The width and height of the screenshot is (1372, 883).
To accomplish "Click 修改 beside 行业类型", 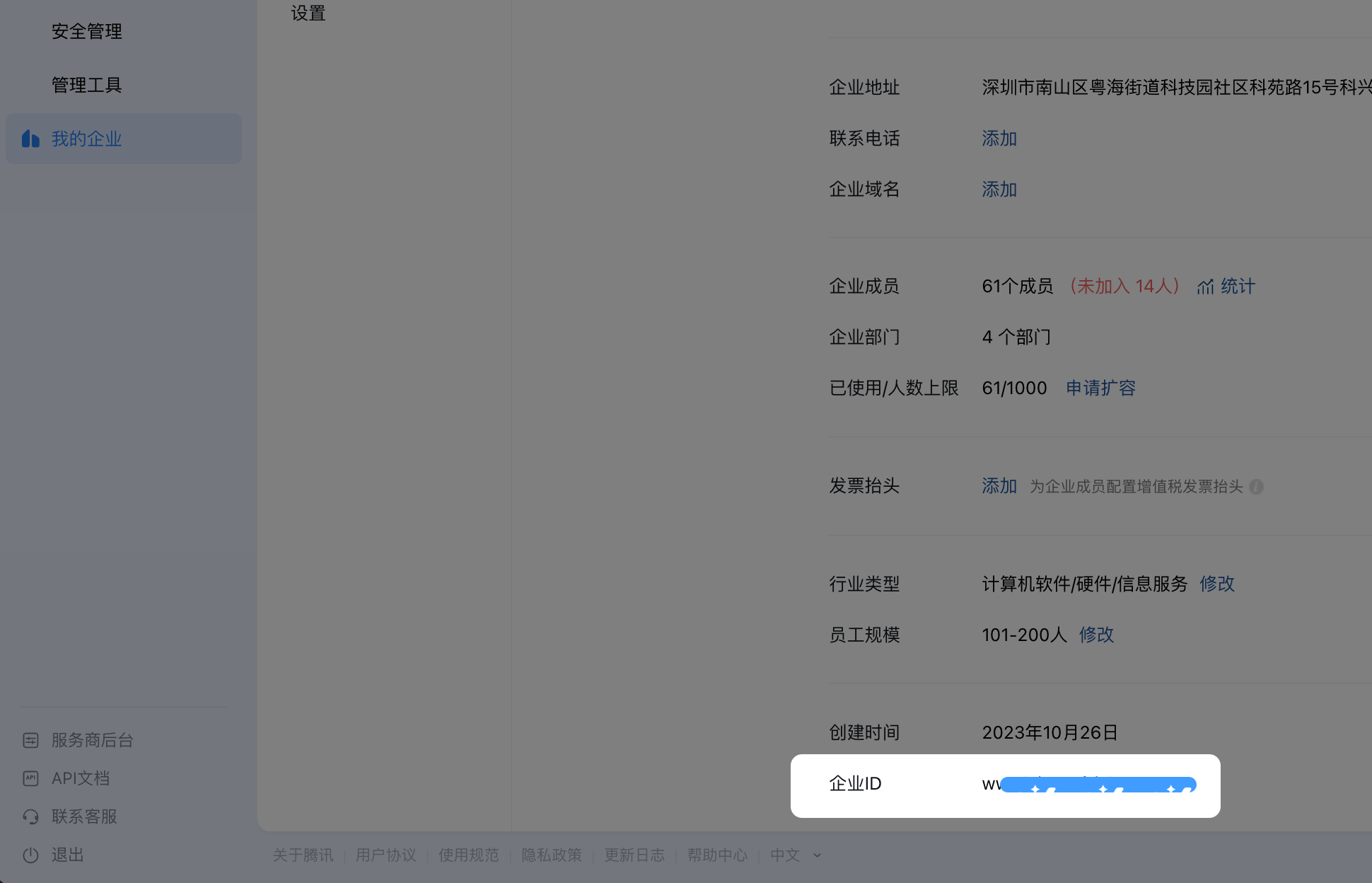I will (1217, 584).
